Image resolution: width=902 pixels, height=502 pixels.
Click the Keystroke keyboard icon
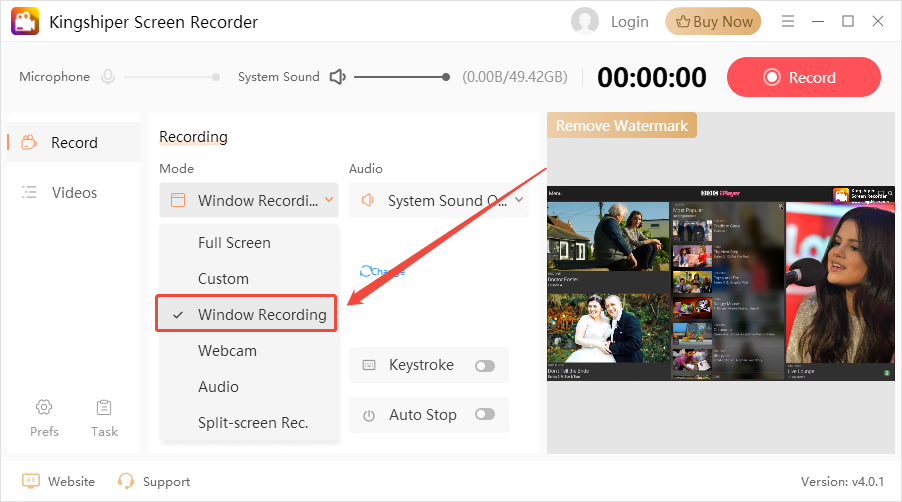point(369,365)
